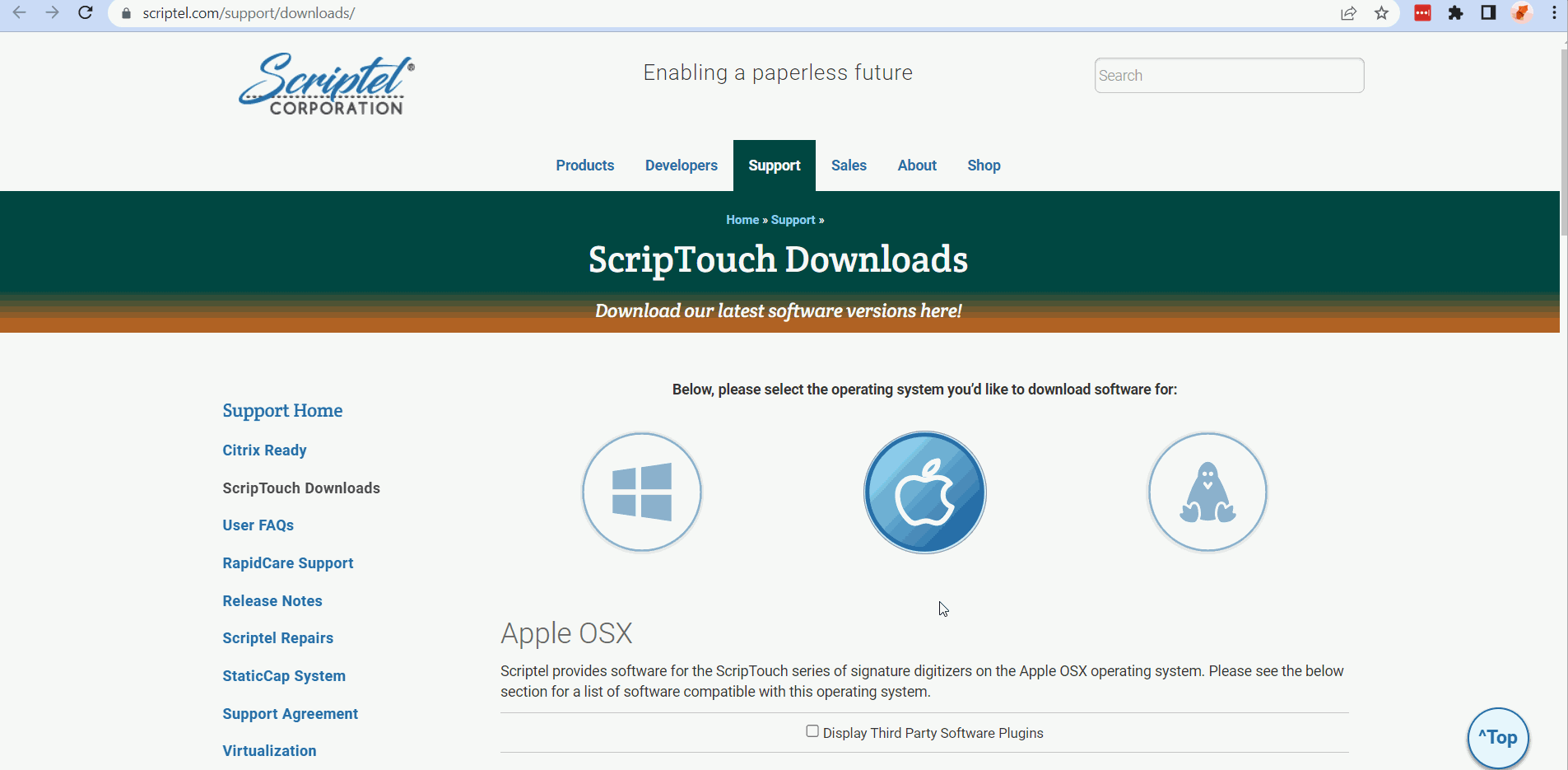Click the red extension icon in the toolbar

click(x=1422, y=13)
